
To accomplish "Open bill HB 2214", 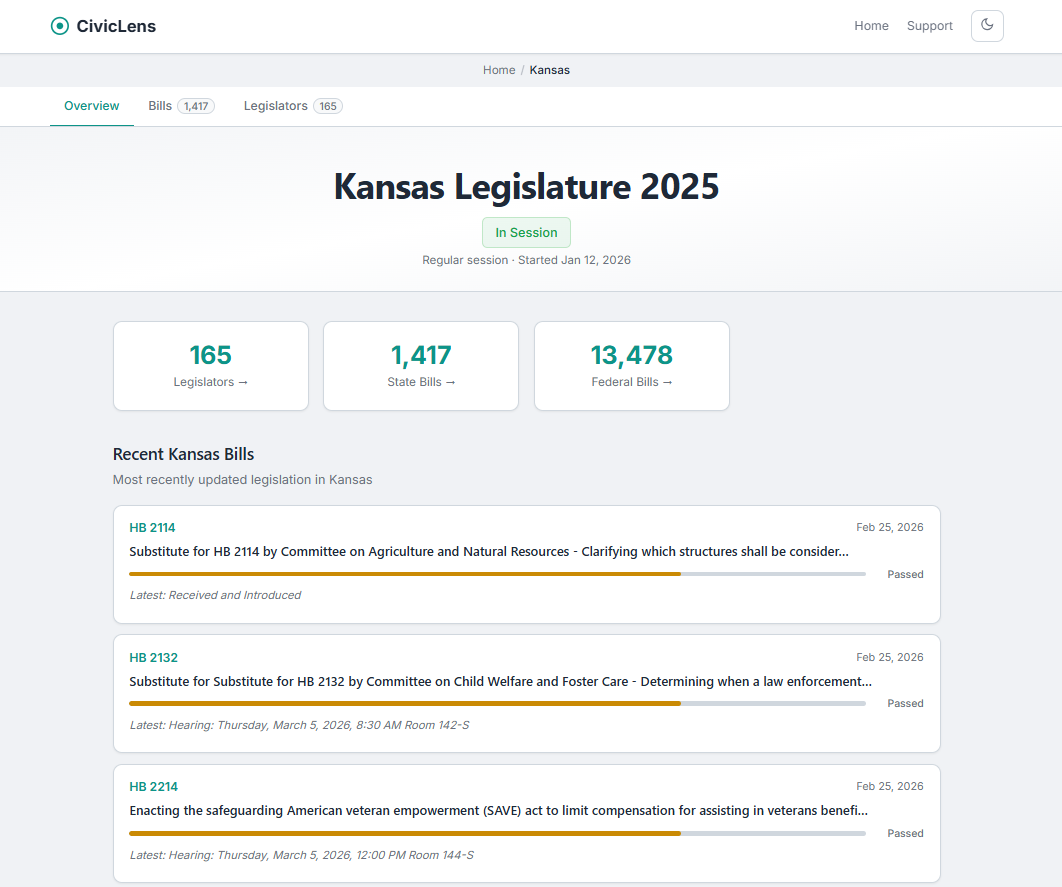I will [153, 787].
